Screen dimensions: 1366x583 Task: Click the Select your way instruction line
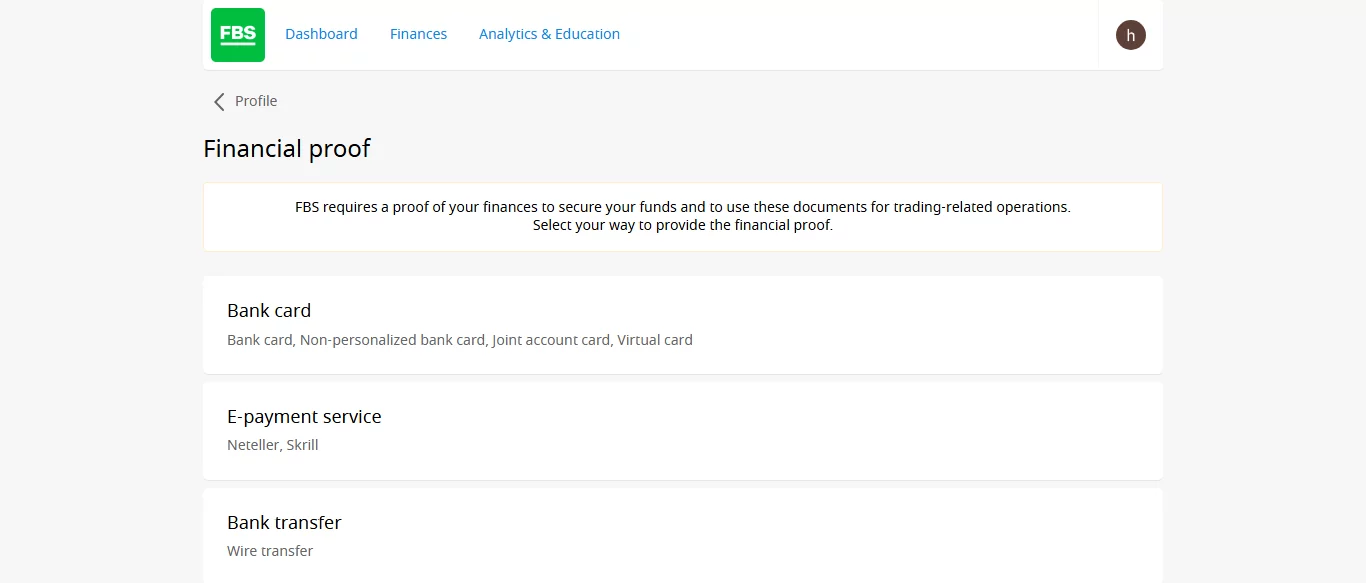pyautogui.click(x=683, y=225)
